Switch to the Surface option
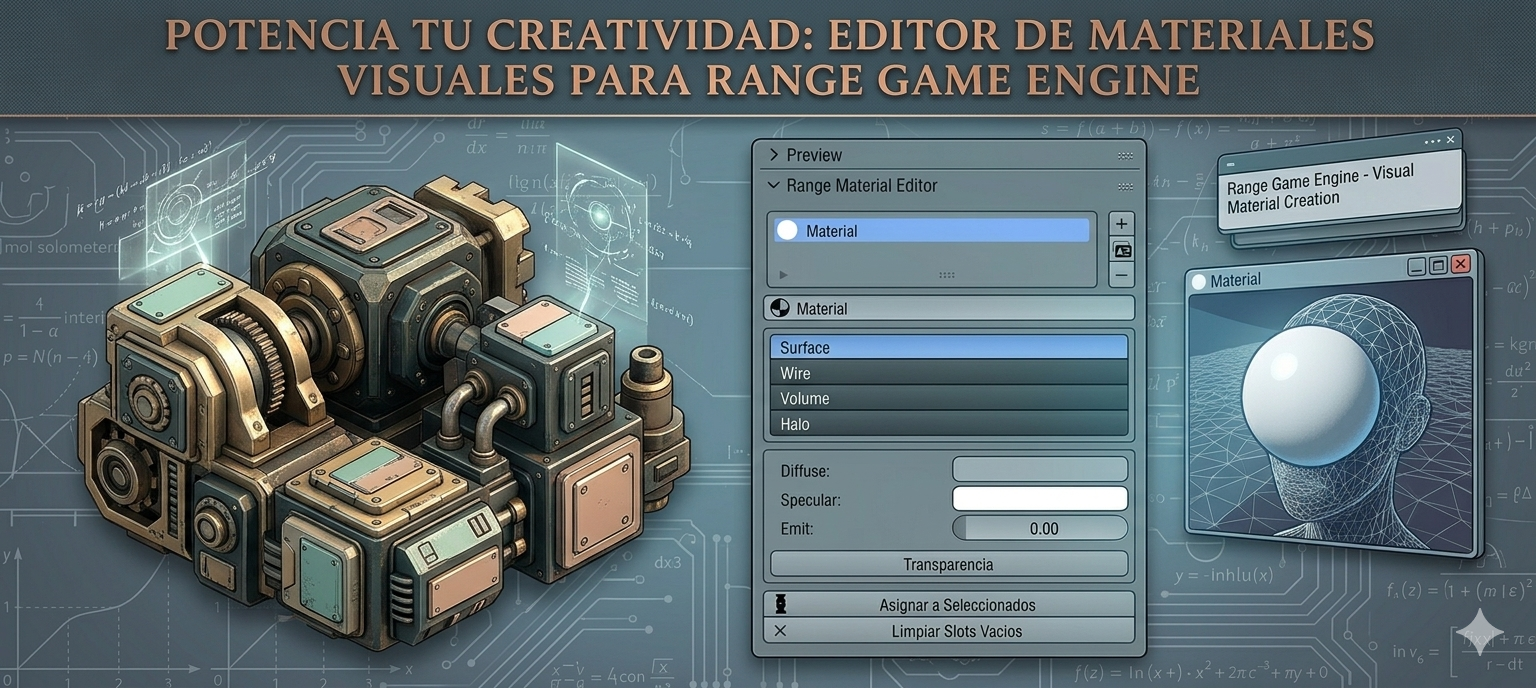The image size is (1536, 688). (948, 347)
